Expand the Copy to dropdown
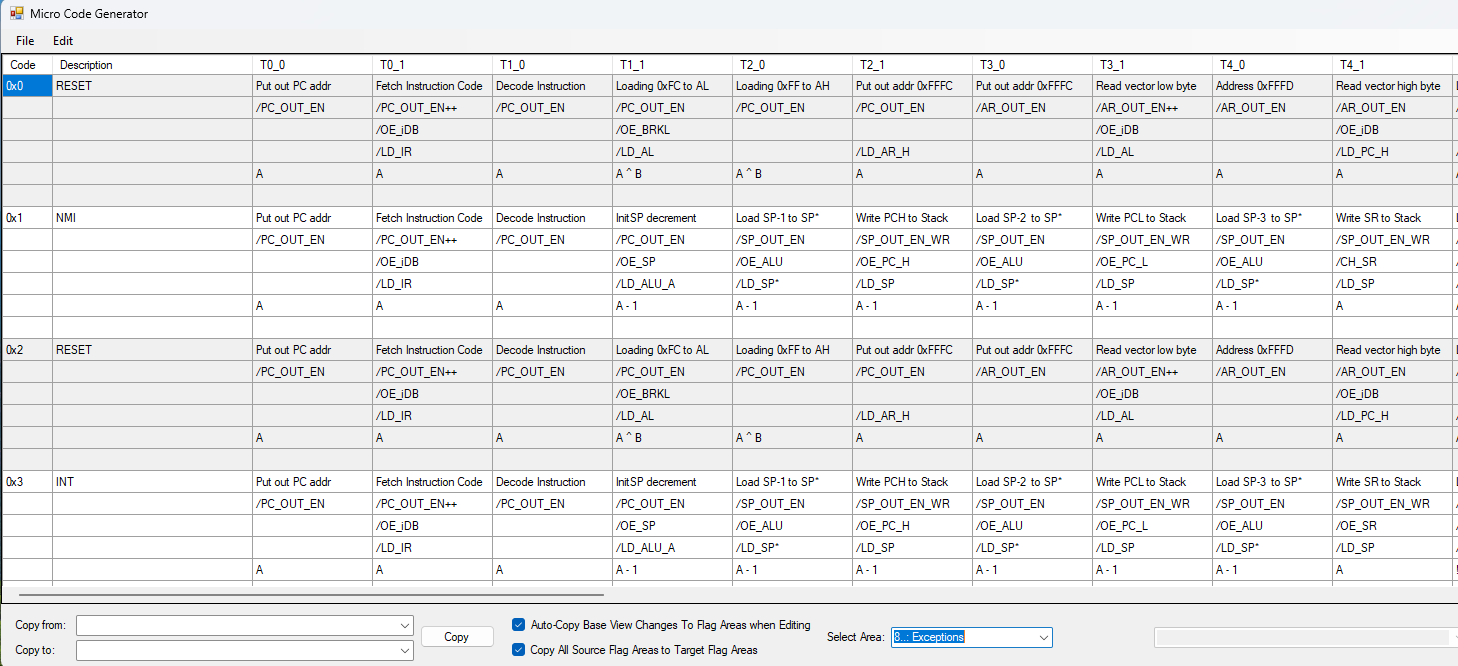The width and height of the screenshot is (1458, 666). pos(404,651)
